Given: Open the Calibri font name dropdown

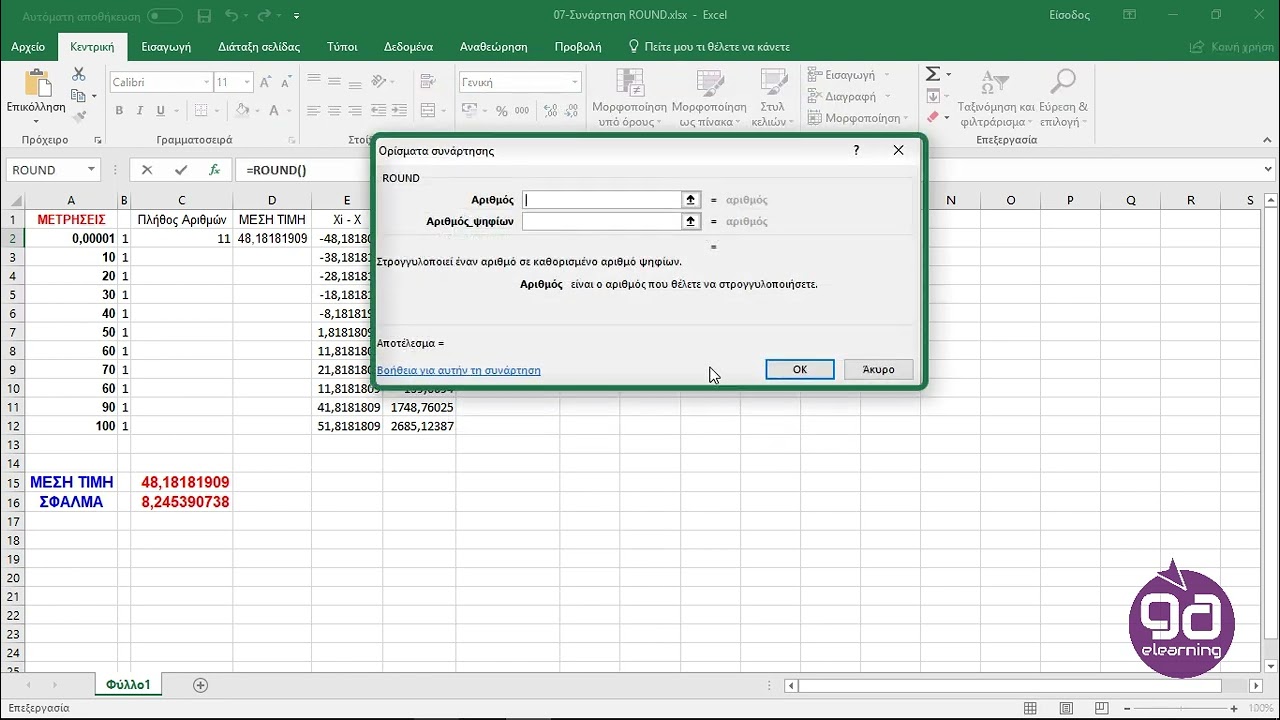Looking at the screenshot, I should (x=207, y=82).
